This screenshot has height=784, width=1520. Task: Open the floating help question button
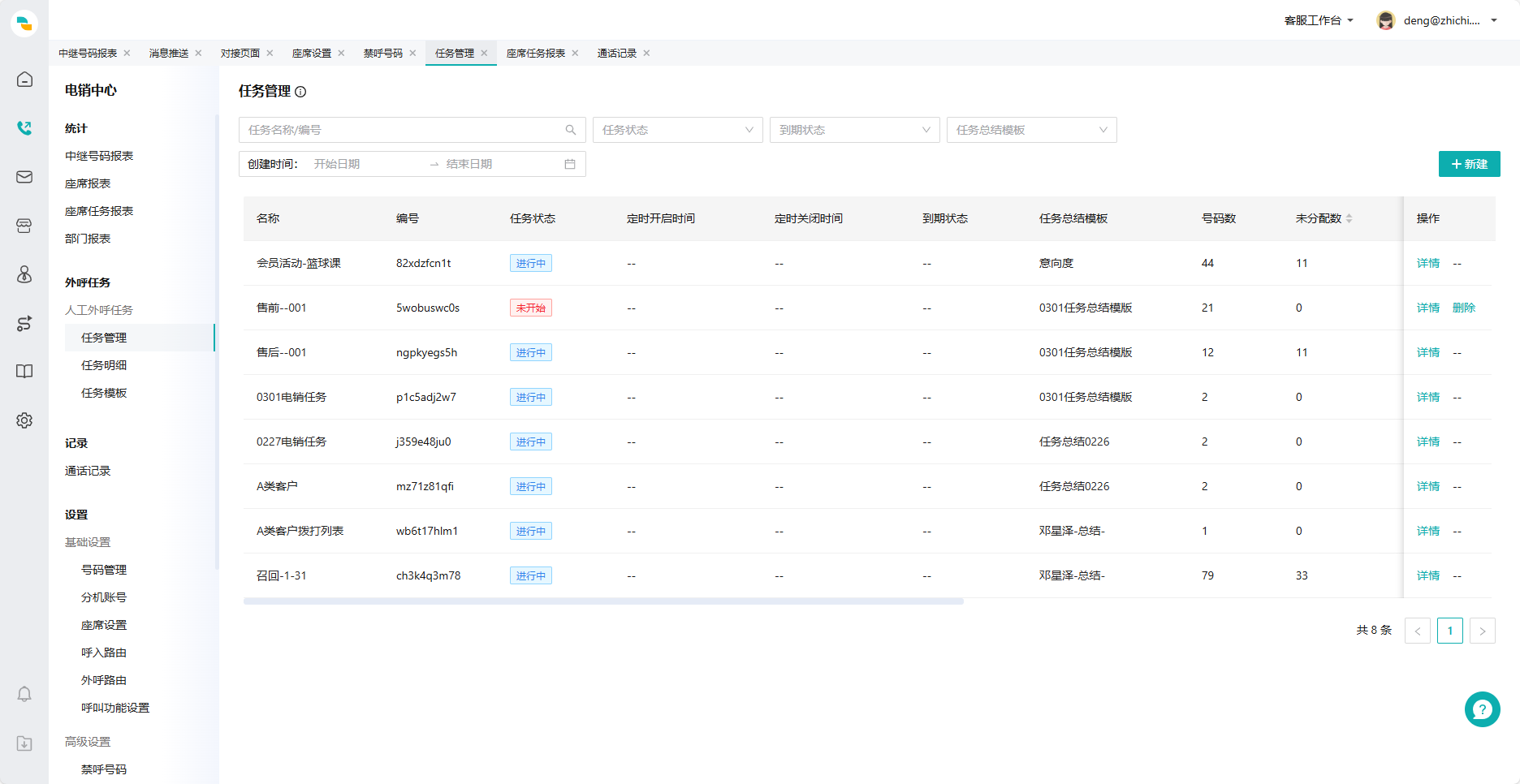1482,709
